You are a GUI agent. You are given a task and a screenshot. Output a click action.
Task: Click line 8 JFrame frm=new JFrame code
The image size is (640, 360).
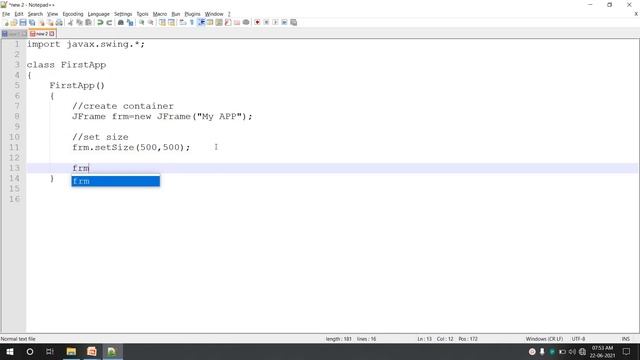point(162,117)
